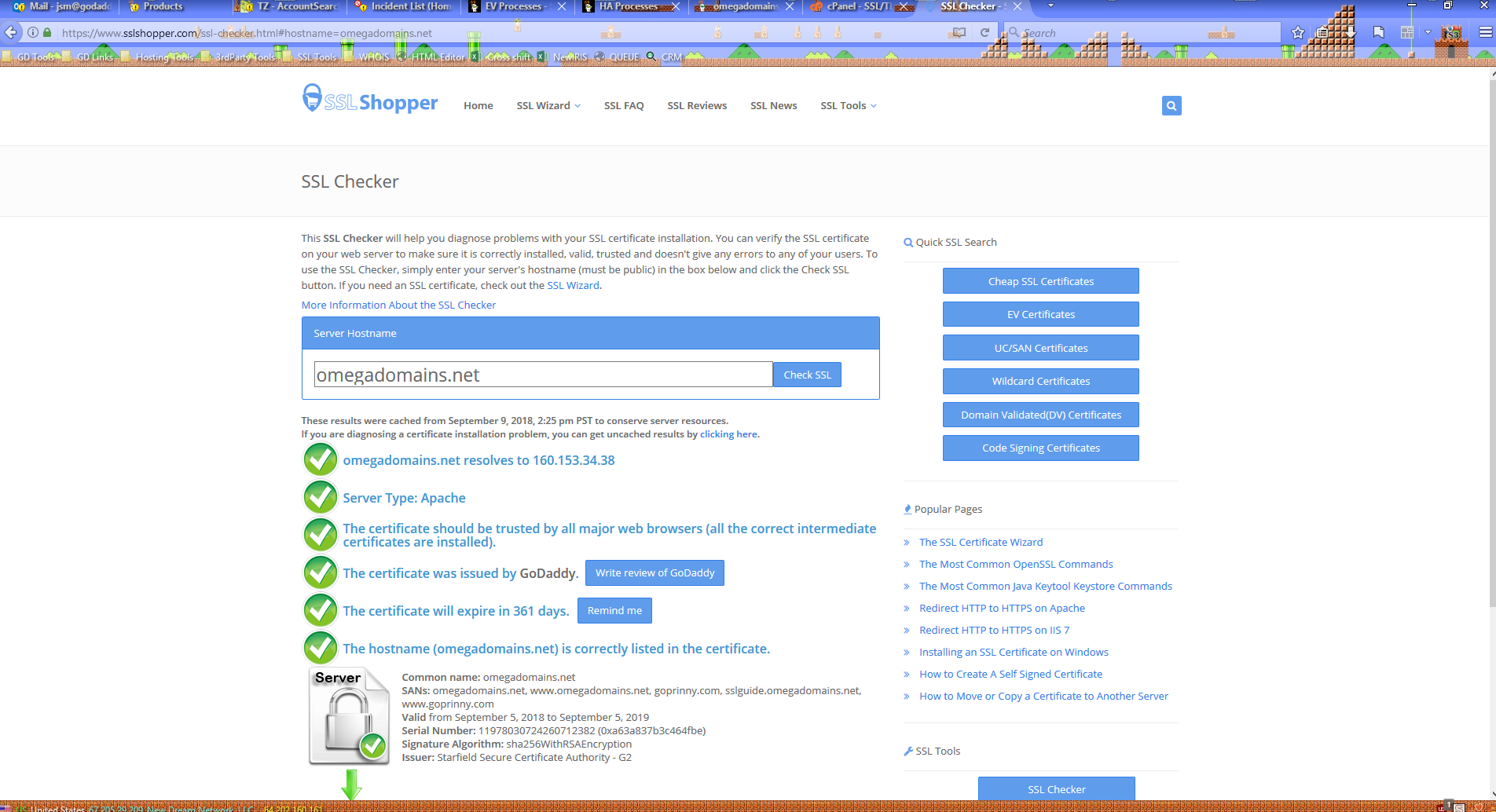Click the Check SSL button
The height and width of the screenshot is (812, 1496).
coord(808,375)
